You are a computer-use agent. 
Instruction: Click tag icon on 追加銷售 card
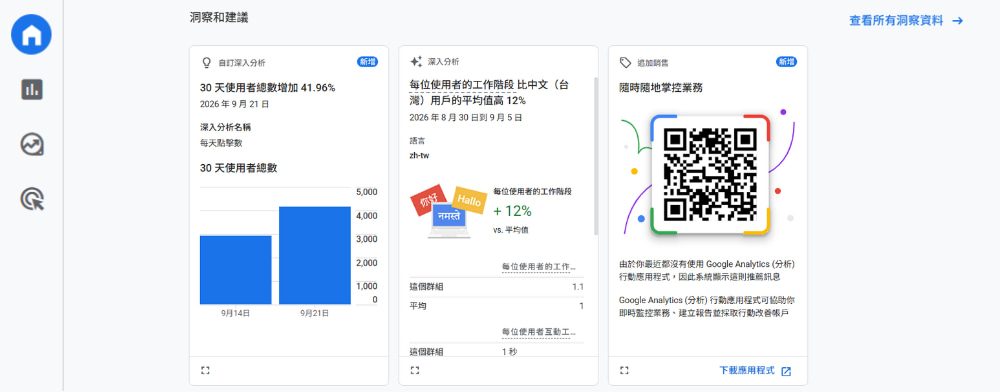coord(625,62)
